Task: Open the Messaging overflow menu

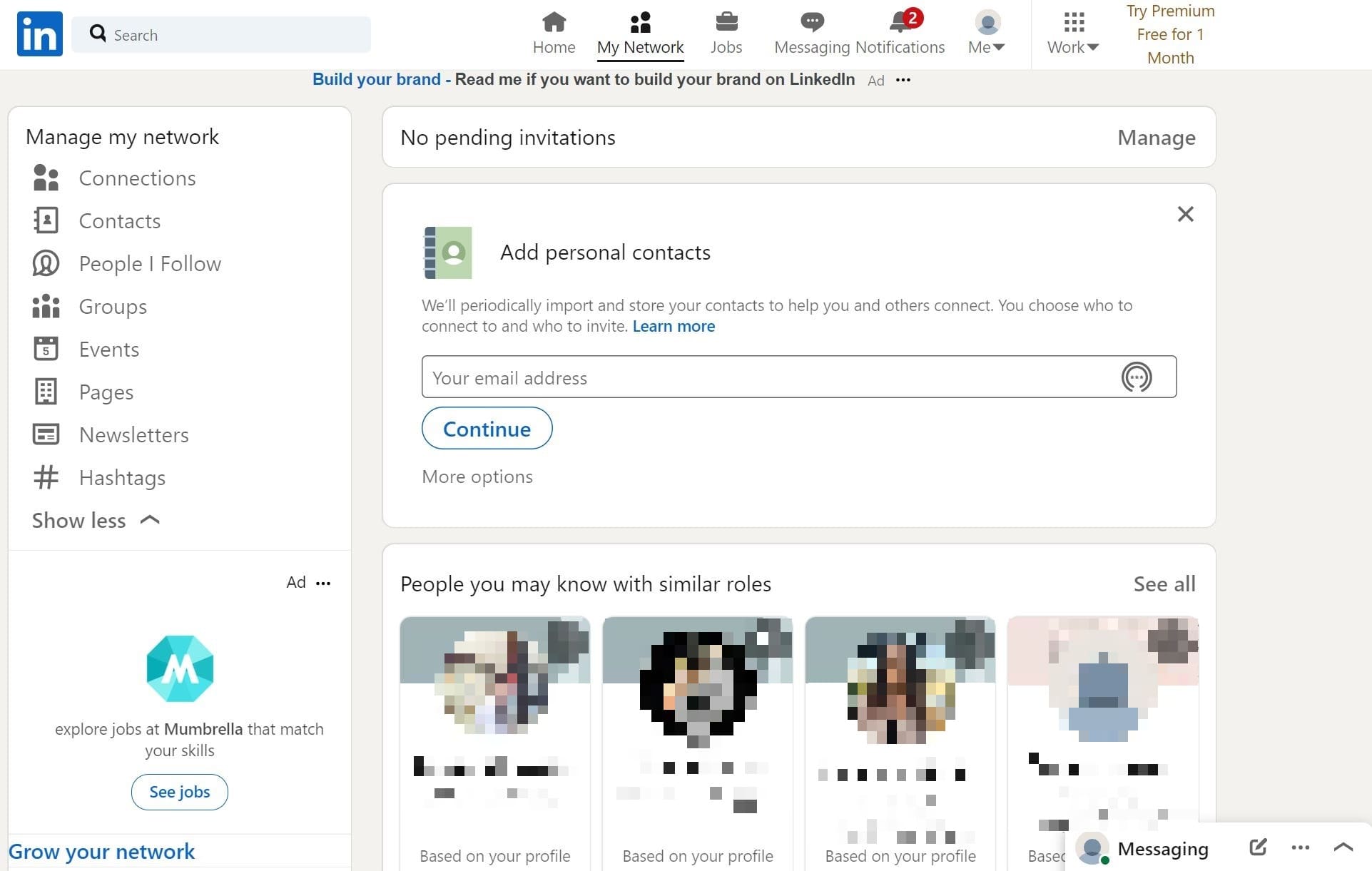Action: tap(1300, 848)
